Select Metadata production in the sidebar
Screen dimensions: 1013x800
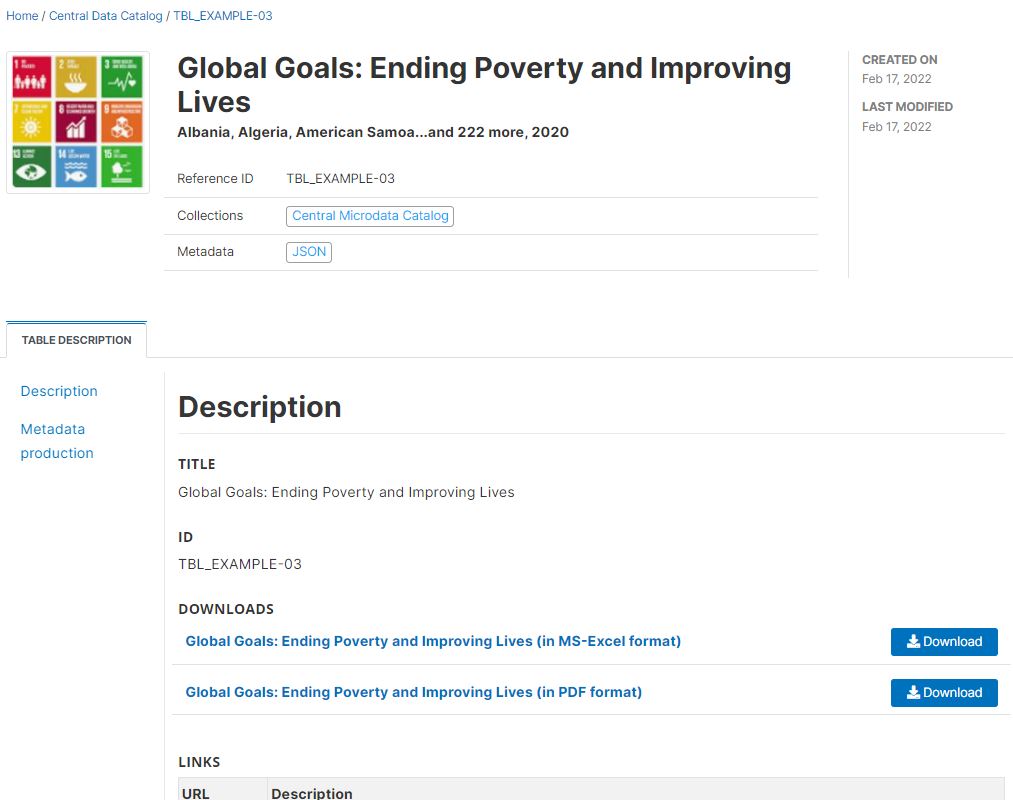[x=57, y=441]
